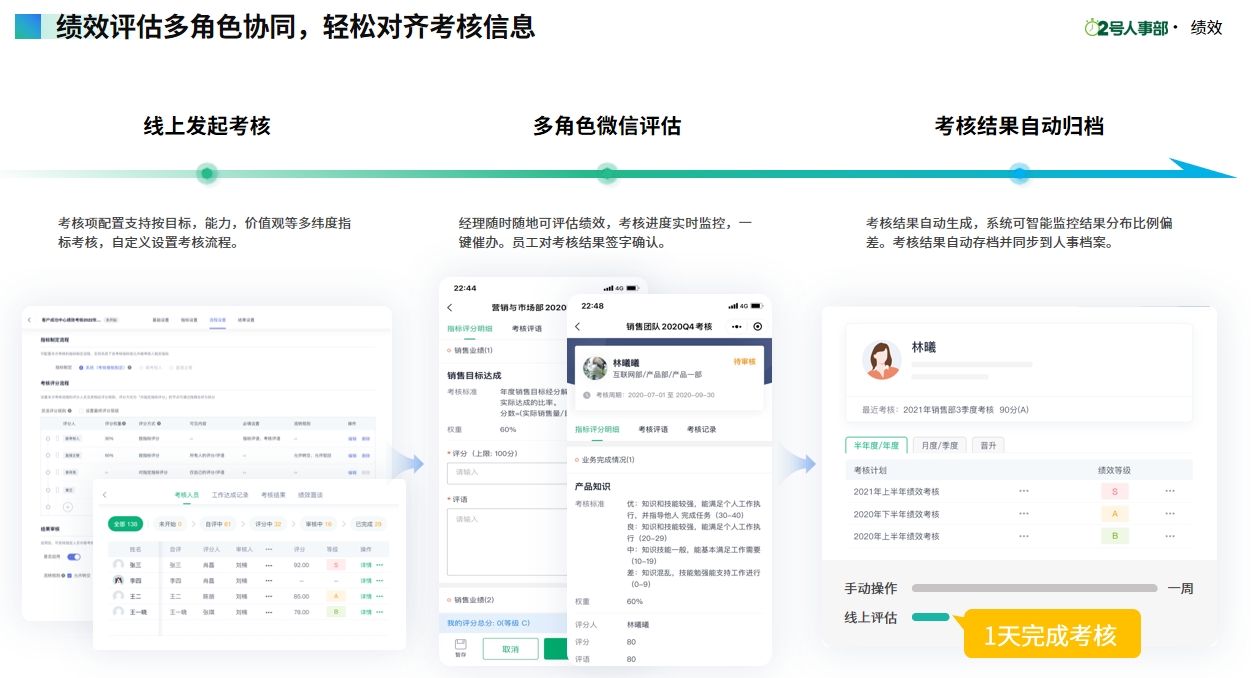Click the 评分 score input field
The width and height of the screenshot is (1251, 678).
(509, 473)
